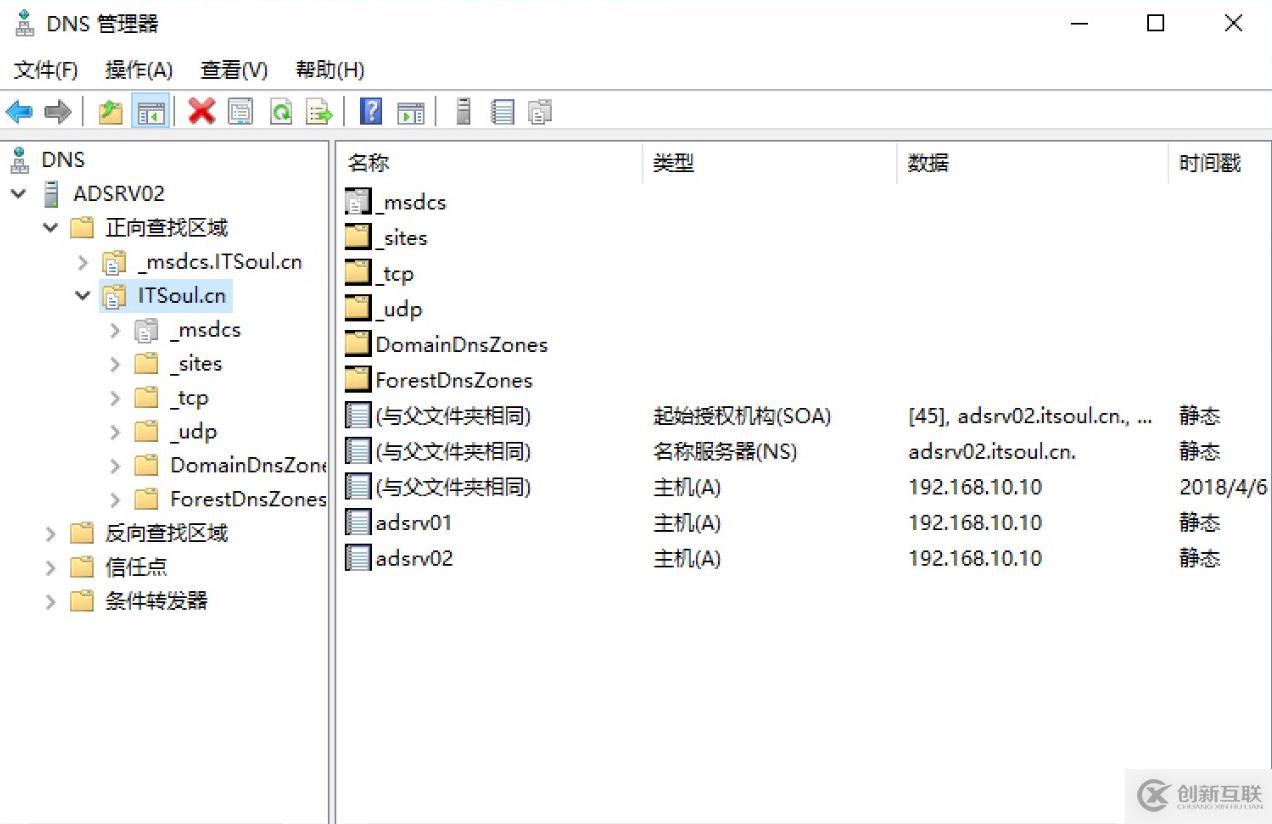Select ADSRV02 server in tree
Viewport: 1272px width, 824px height.
(119, 194)
